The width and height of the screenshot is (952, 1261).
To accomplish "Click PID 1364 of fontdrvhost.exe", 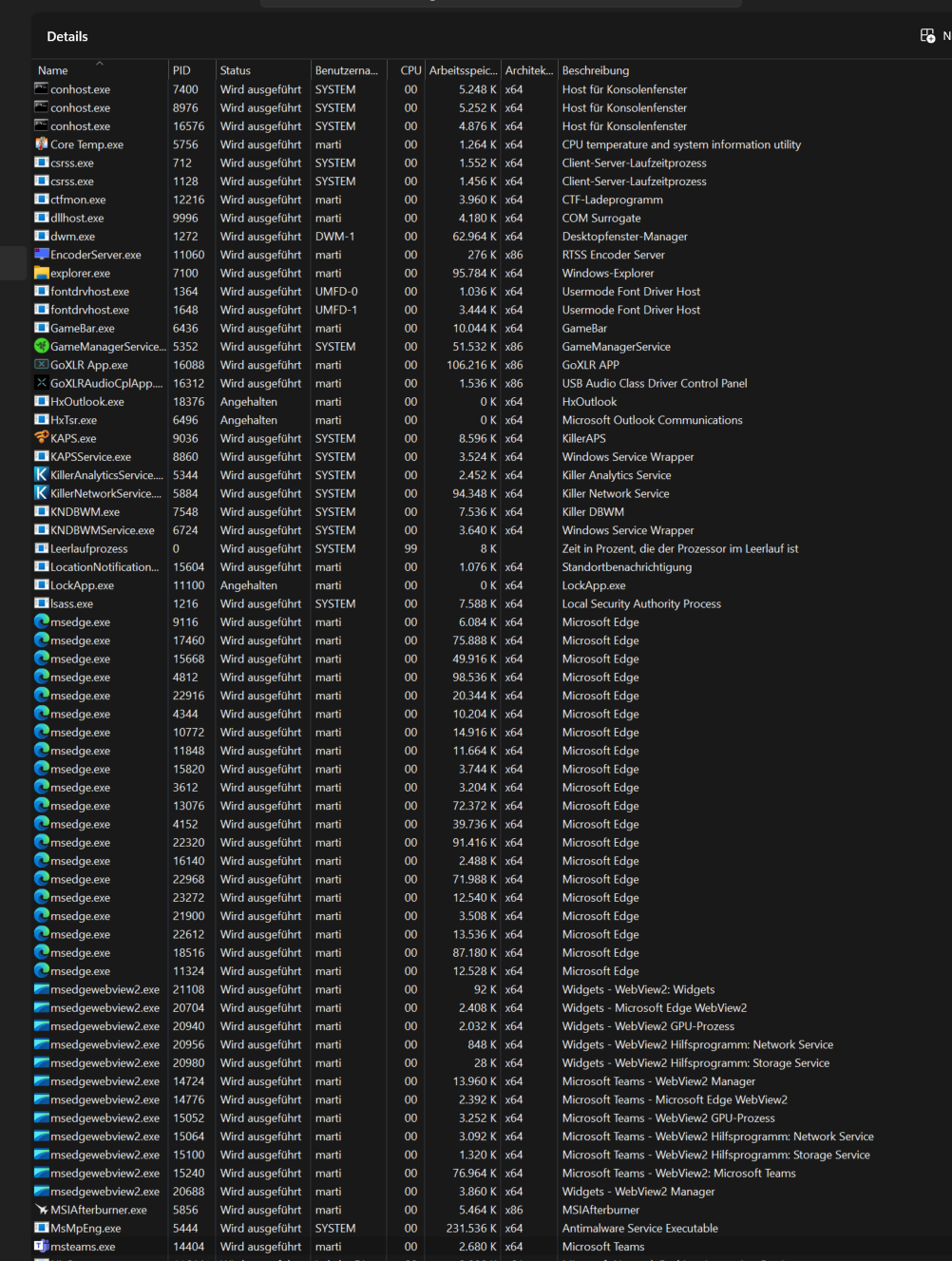I will coord(185,292).
